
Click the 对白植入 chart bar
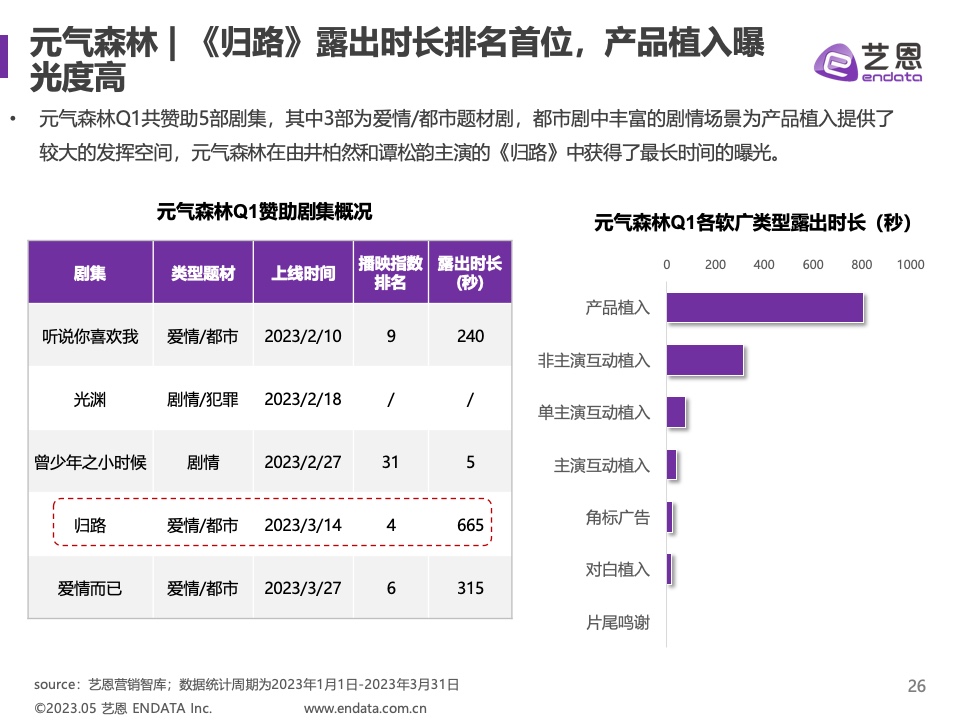tap(669, 569)
